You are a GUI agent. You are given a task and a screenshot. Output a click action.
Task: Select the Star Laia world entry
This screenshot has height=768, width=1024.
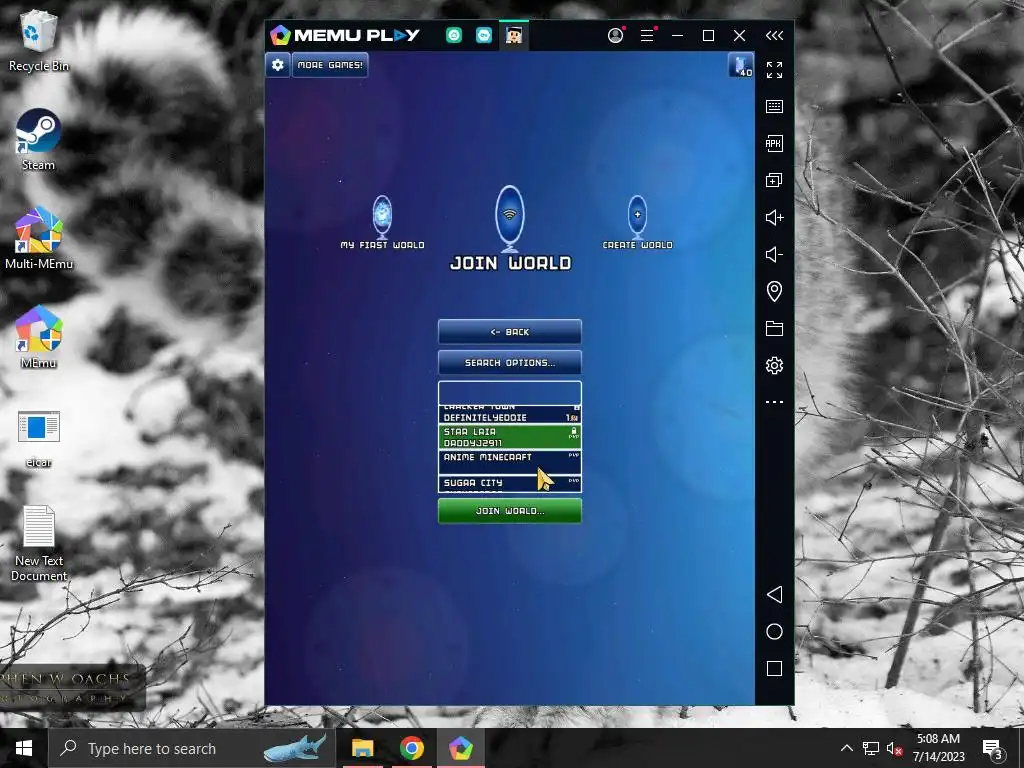510,437
